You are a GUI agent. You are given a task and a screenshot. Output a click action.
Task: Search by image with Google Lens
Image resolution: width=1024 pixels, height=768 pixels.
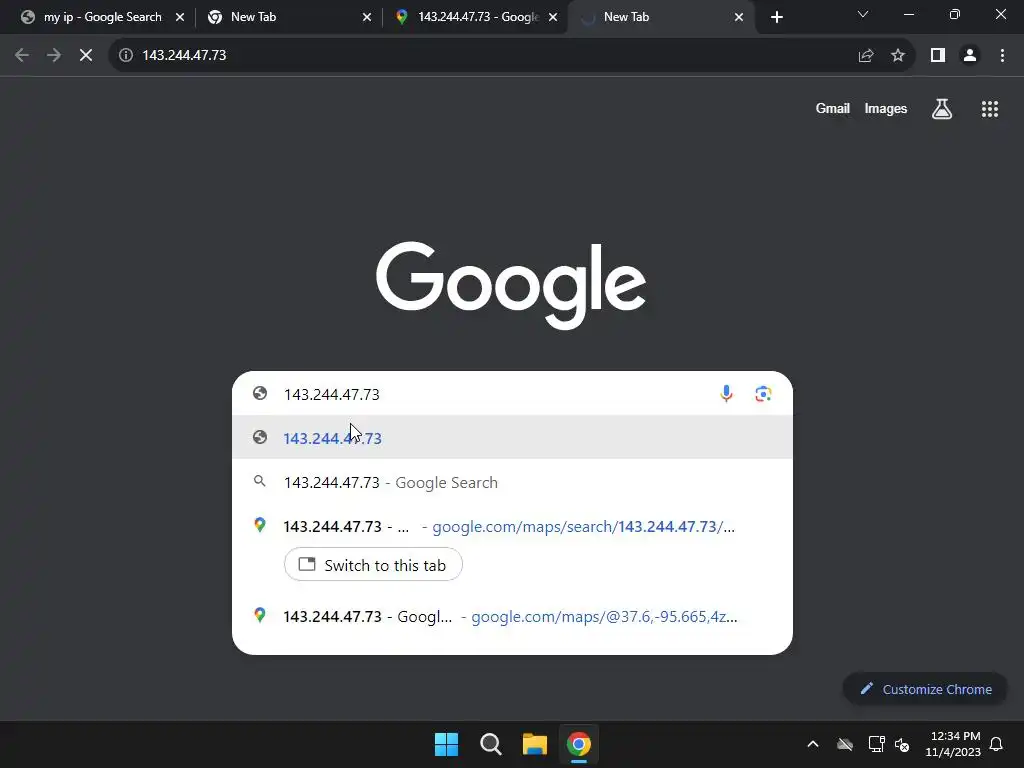point(763,394)
